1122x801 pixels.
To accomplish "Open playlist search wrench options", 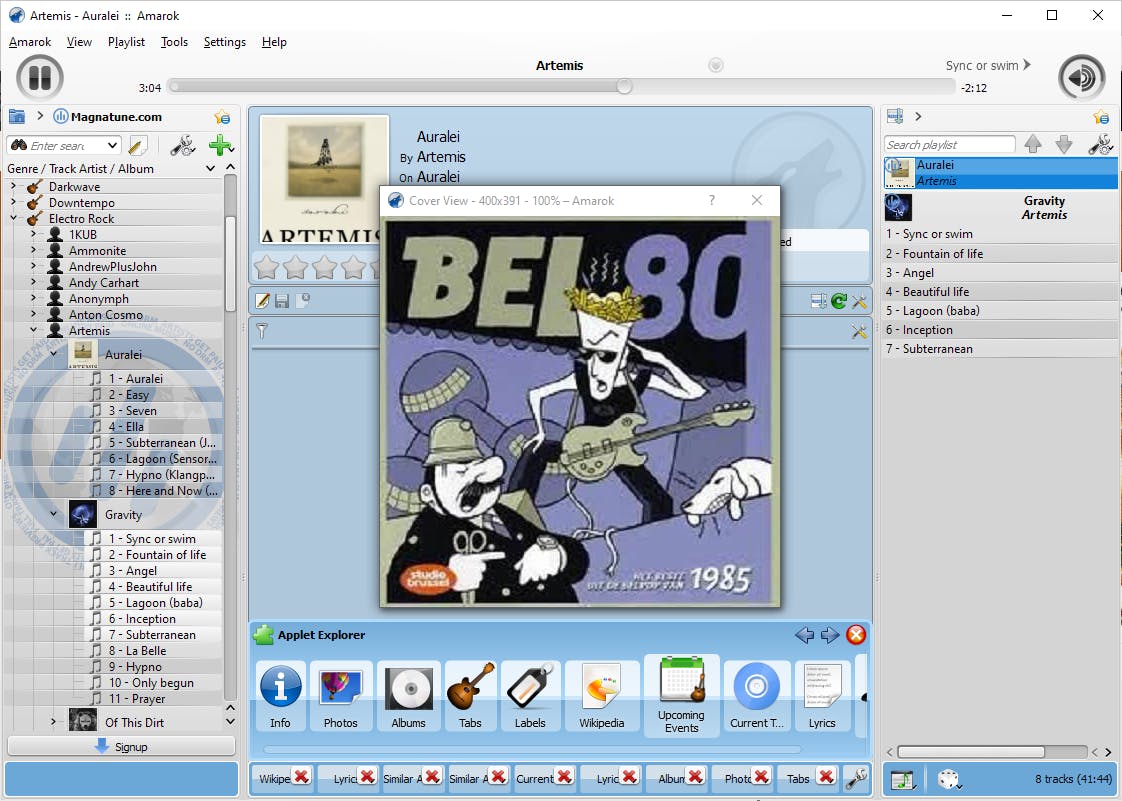I will (1100, 145).
